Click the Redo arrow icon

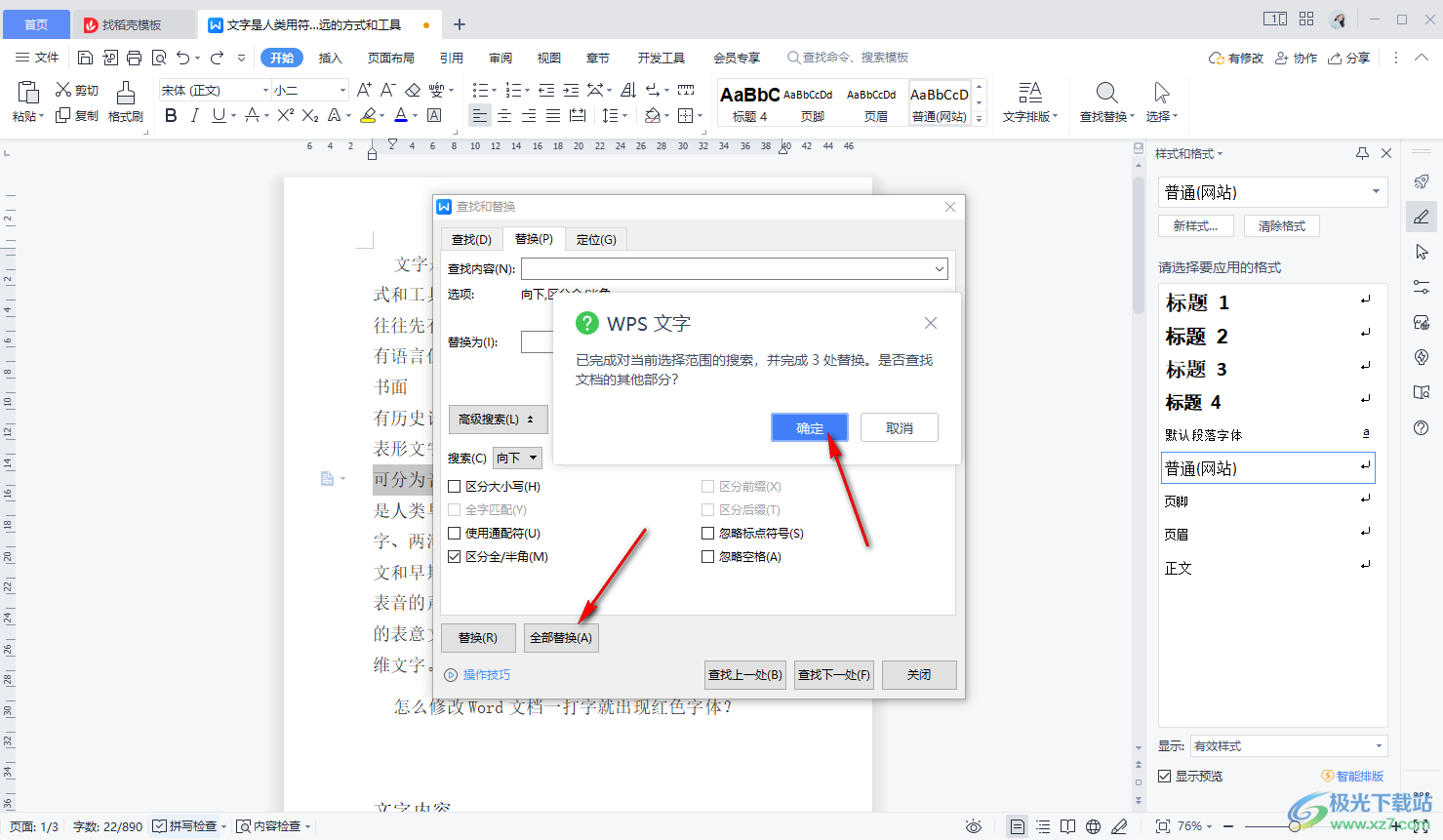tap(217, 58)
